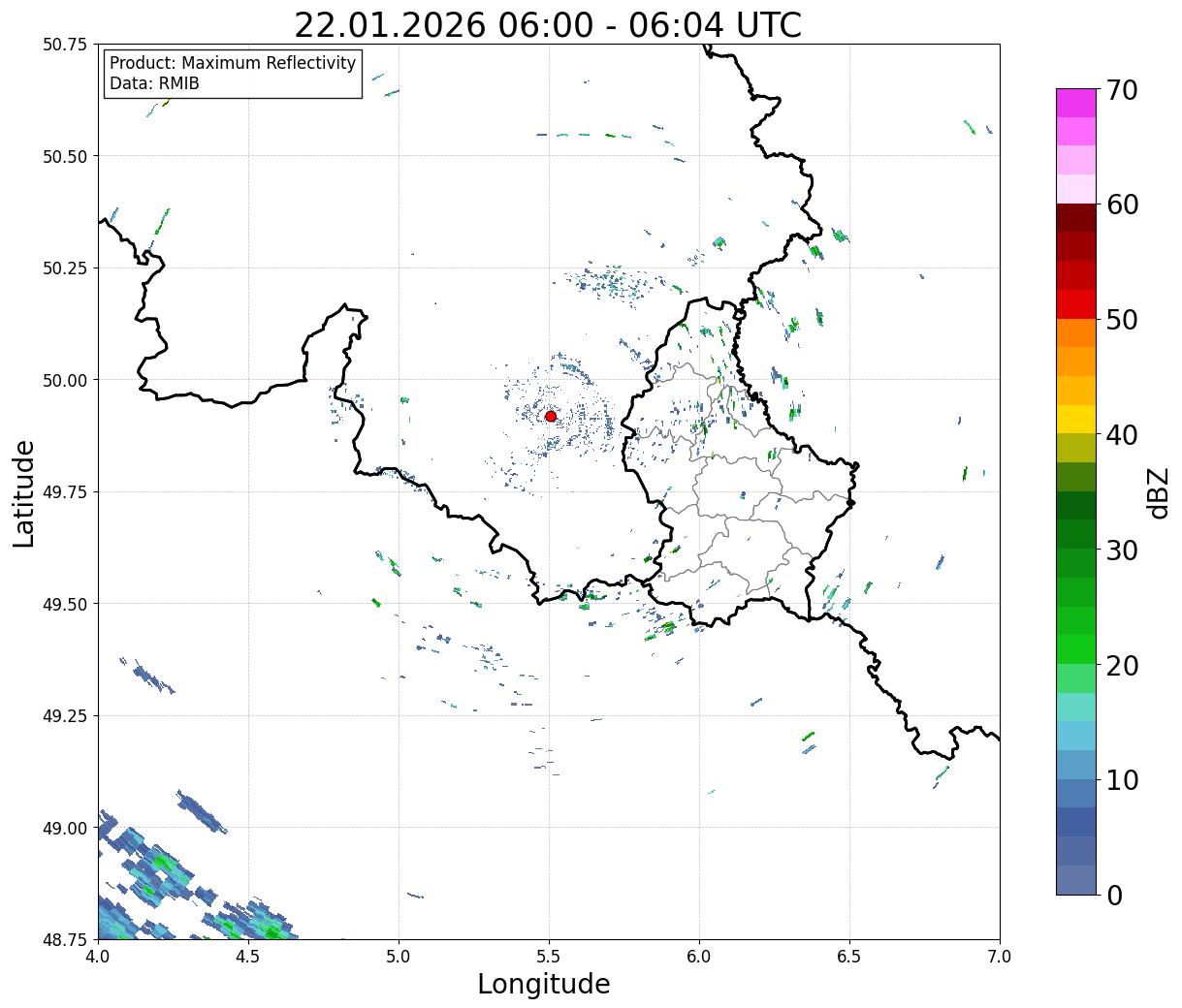The image size is (1182, 1008).
Task: Click the bright red 50 dBZ colorbar swatch
Action: pyautogui.click(x=1076, y=304)
